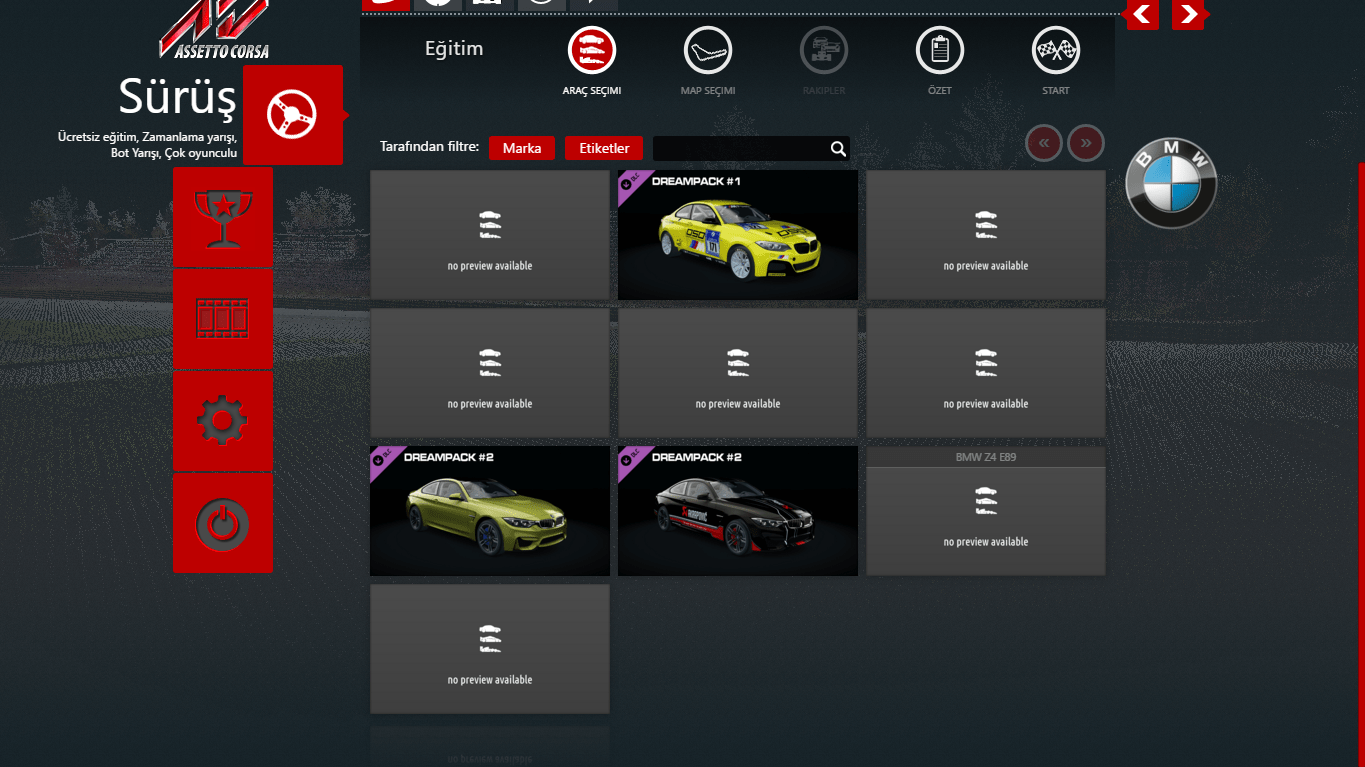Viewport: 1365px width, 767px height.
Task: Filter cars by Etiketler
Action: tap(604, 148)
